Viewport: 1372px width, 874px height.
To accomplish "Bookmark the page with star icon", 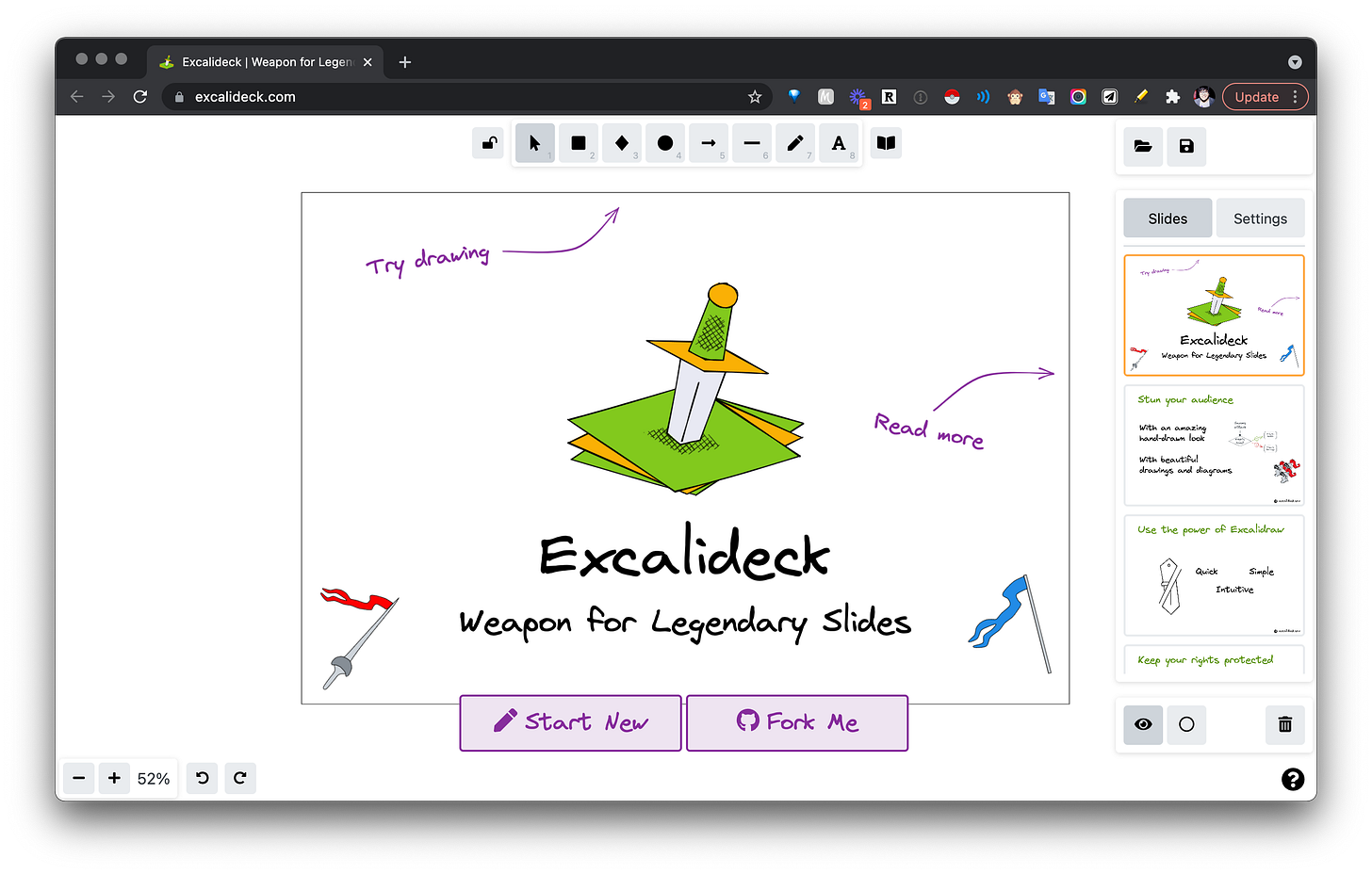I will 755,96.
